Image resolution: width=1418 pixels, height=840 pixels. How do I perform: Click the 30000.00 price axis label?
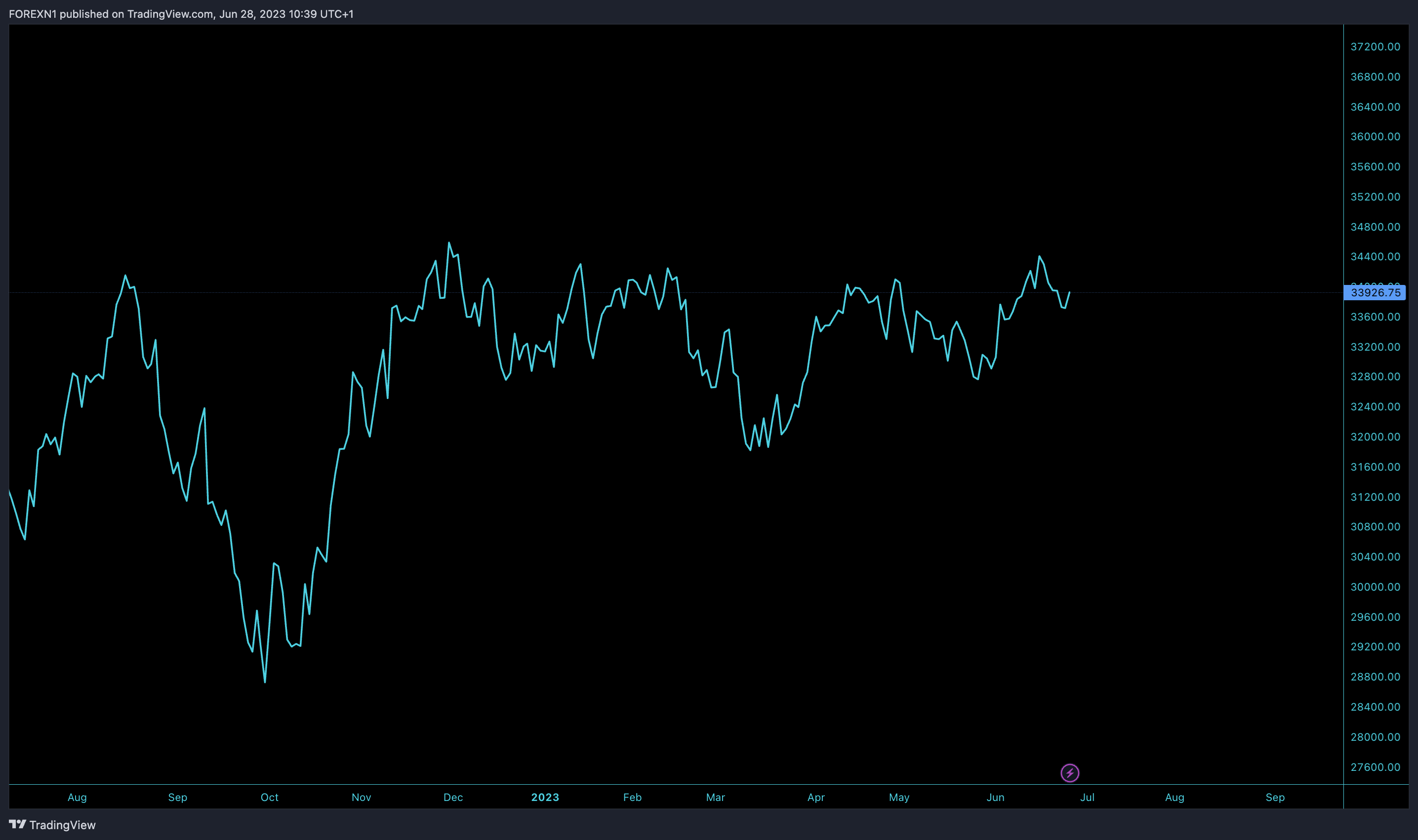coord(1375,587)
